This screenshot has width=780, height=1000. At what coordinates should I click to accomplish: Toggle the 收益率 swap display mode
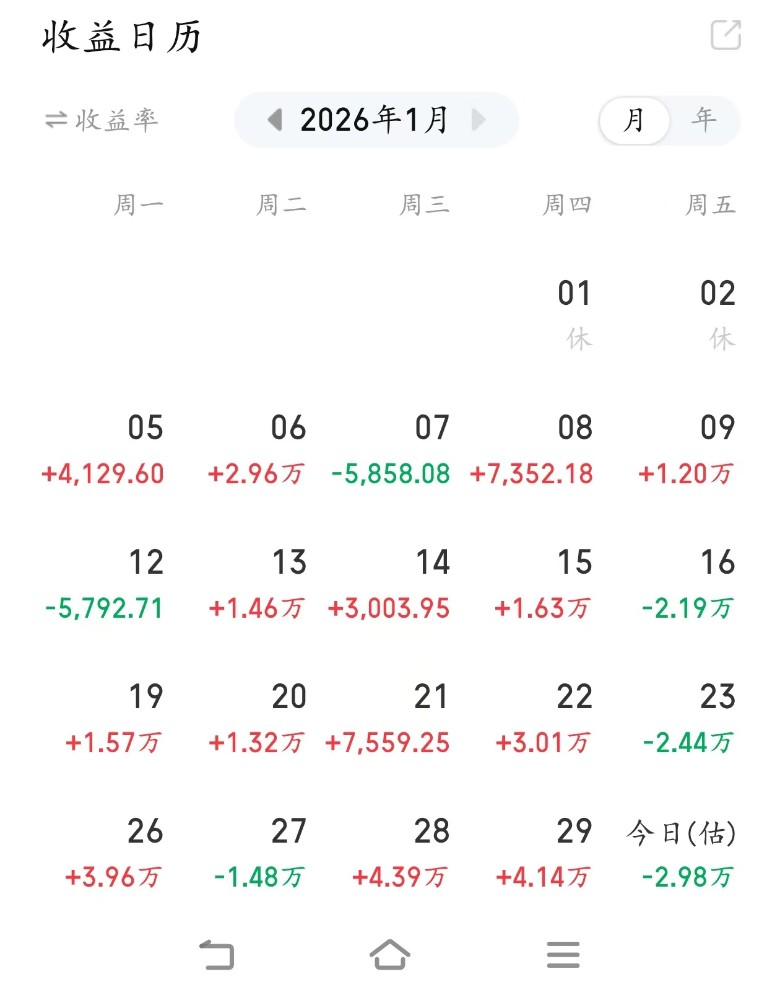[x=101, y=120]
